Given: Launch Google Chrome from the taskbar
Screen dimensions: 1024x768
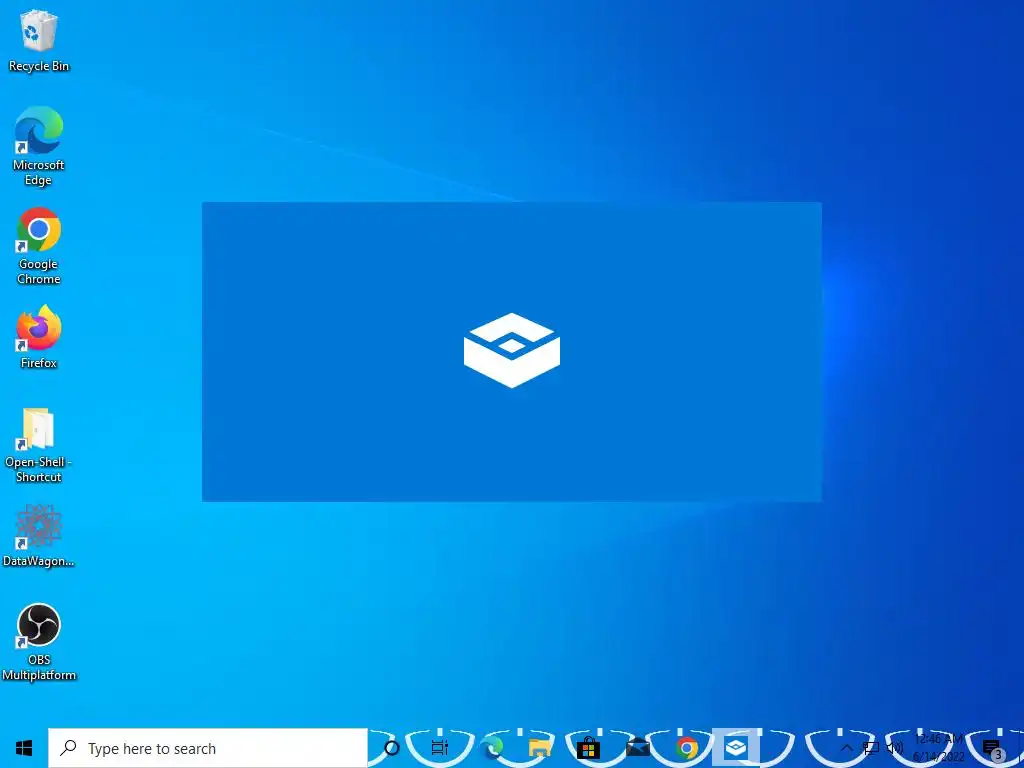Looking at the screenshot, I should click(x=686, y=748).
